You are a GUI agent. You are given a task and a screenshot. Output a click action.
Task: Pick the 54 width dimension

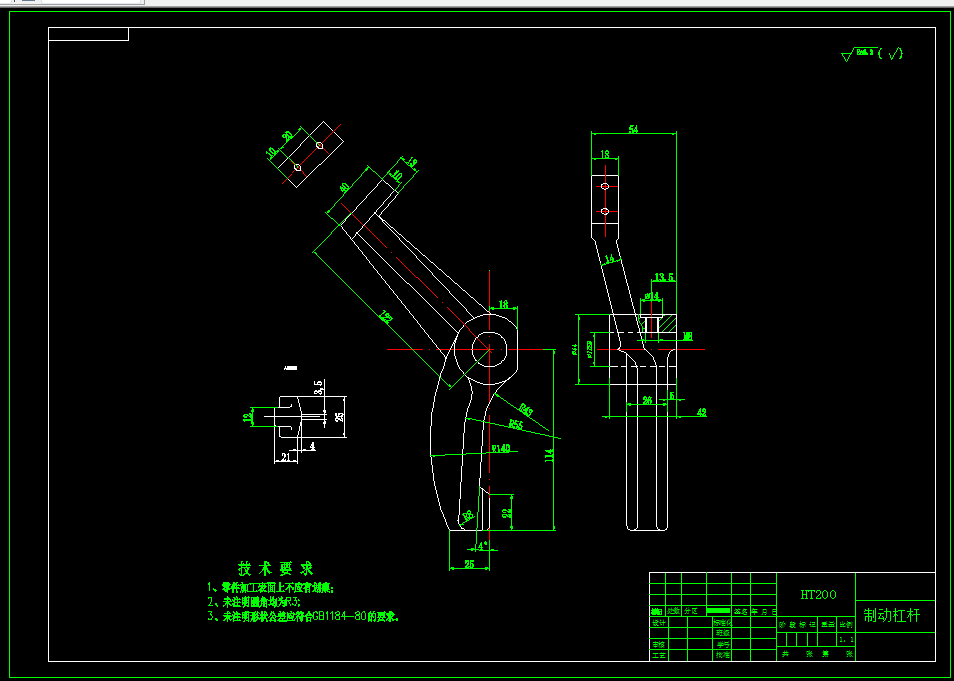pos(633,129)
